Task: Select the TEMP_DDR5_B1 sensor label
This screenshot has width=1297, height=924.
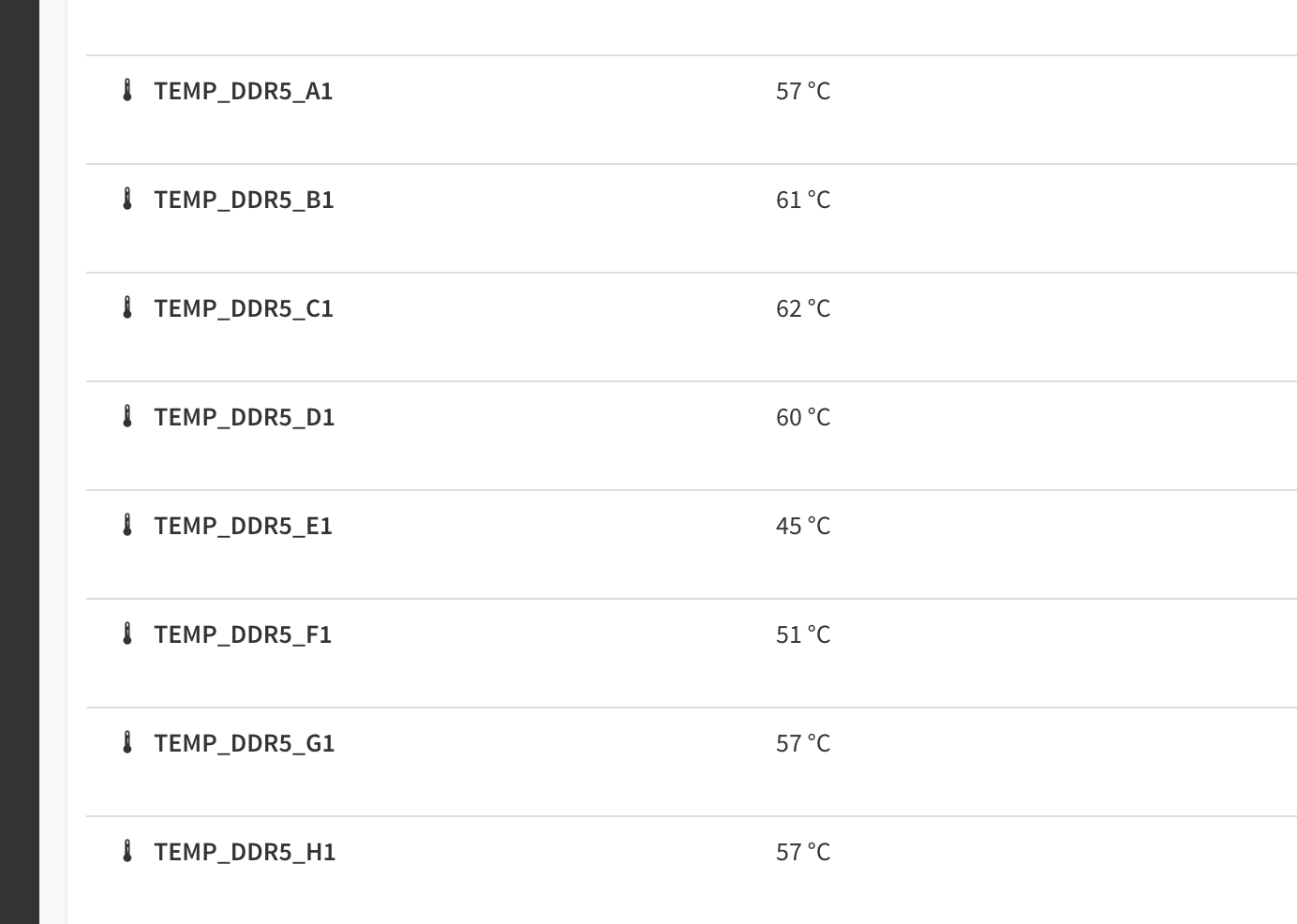Action: [244, 200]
